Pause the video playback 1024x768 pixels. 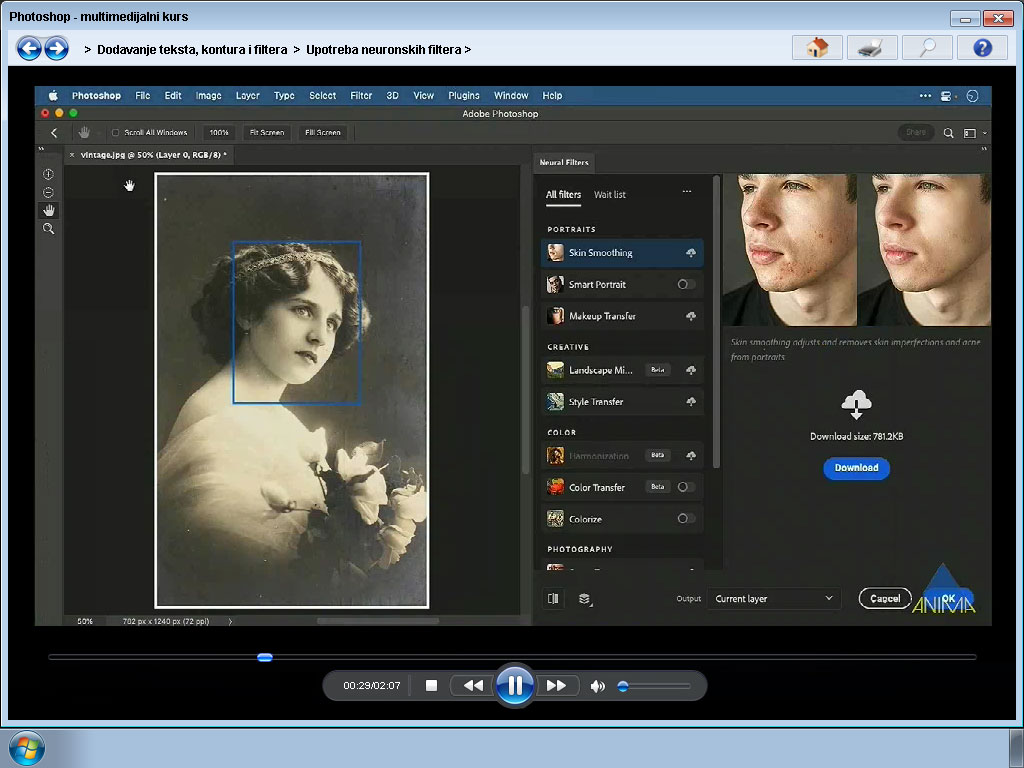(515, 685)
